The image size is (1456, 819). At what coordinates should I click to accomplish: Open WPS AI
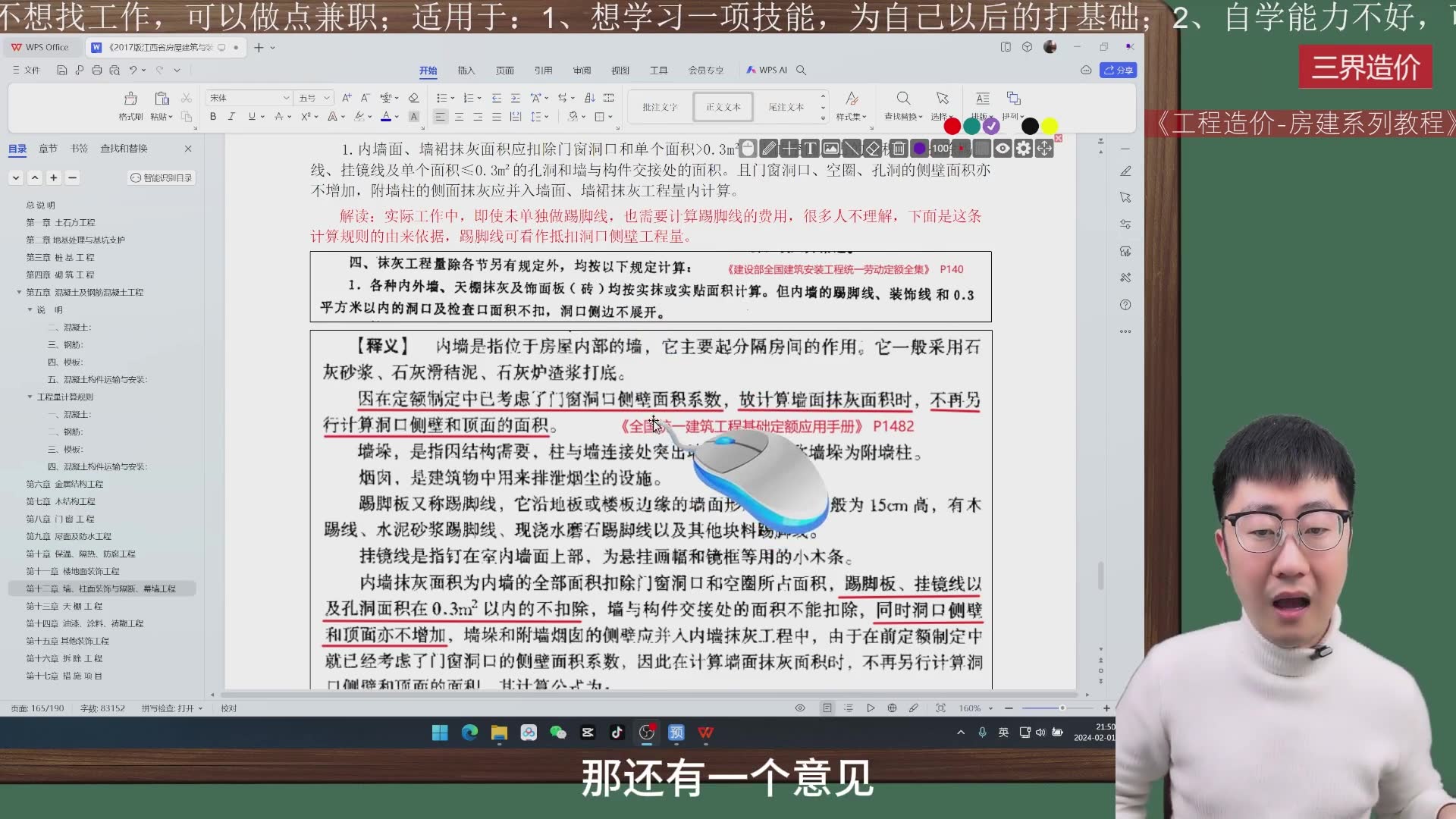click(x=767, y=70)
